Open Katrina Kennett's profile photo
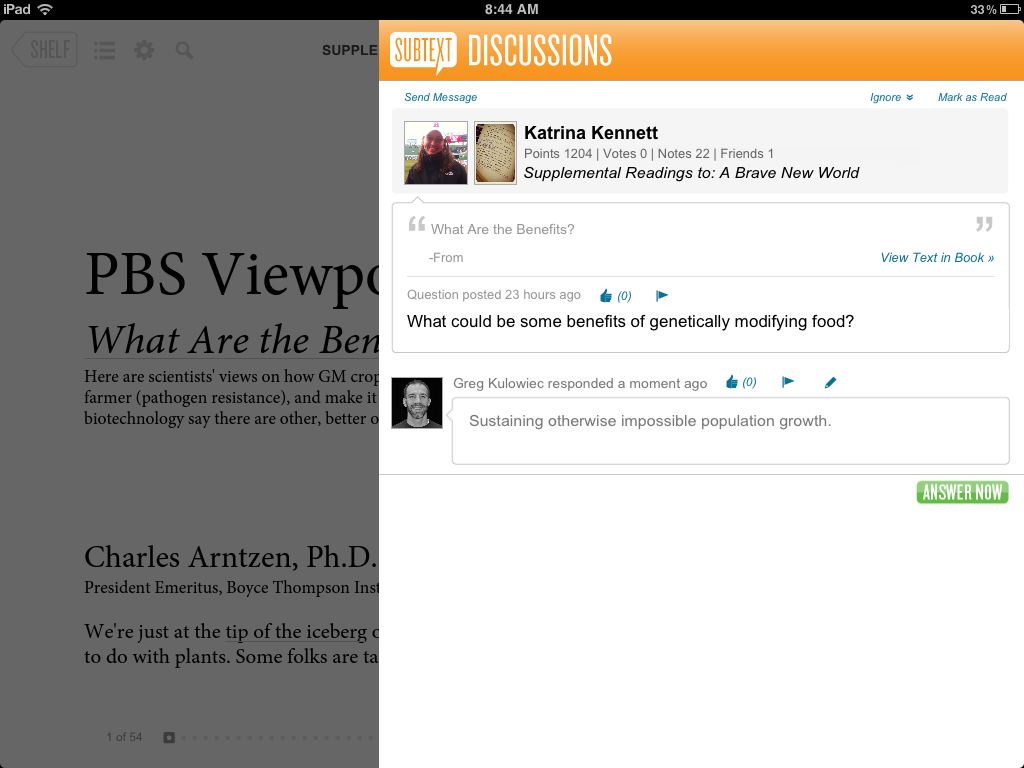The width and height of the screenshot is (1024, 768). [x=435, y=153]
